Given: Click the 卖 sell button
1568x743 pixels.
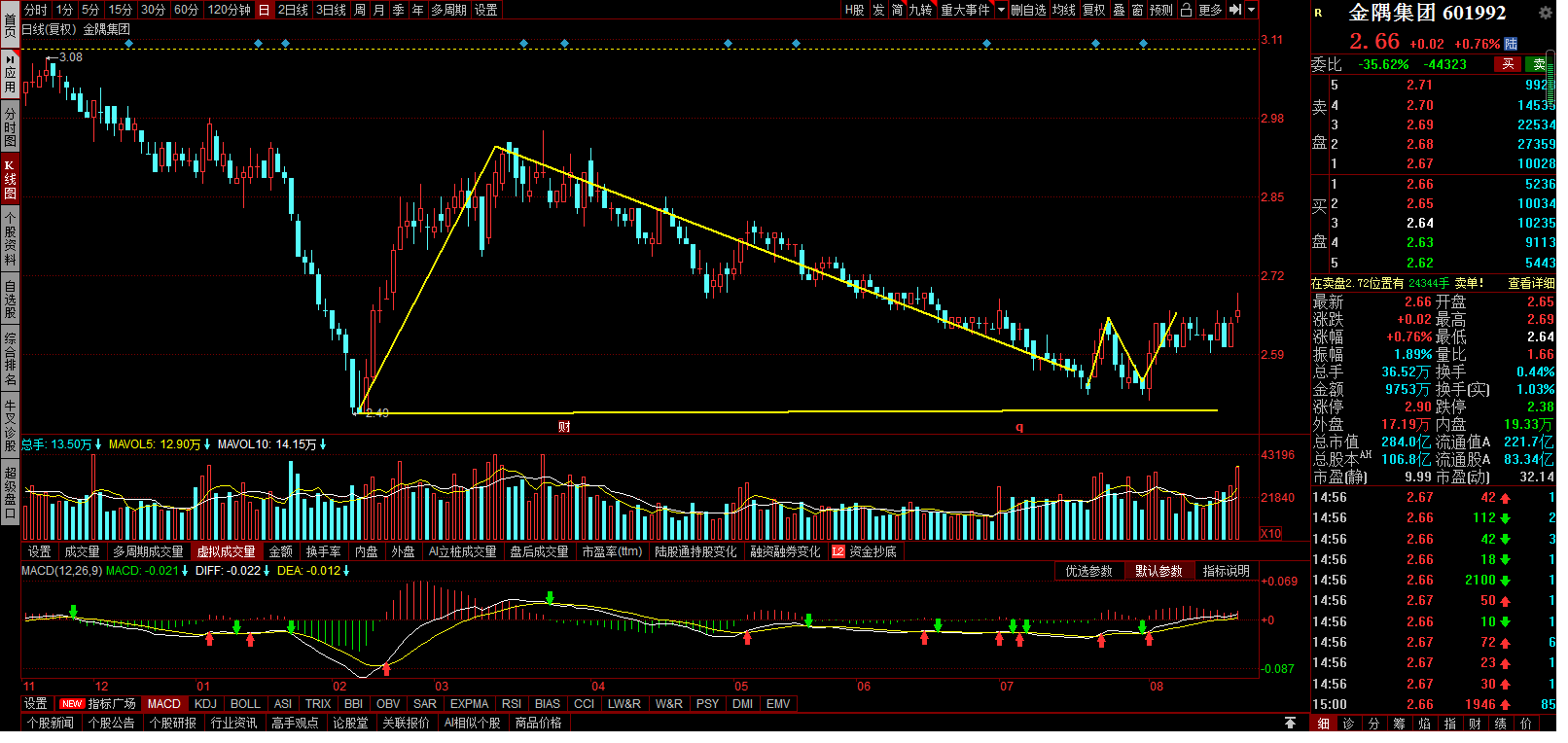Looking at the screenshot, I should click(x=1540, y=64).
